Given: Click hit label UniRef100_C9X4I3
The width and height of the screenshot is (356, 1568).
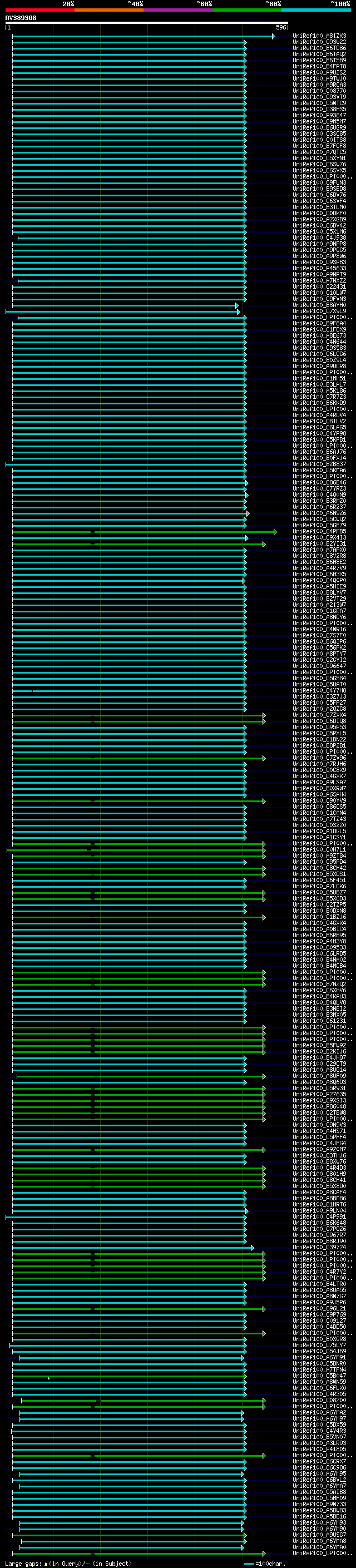Looking at the screenshot, I should [319, 537].
